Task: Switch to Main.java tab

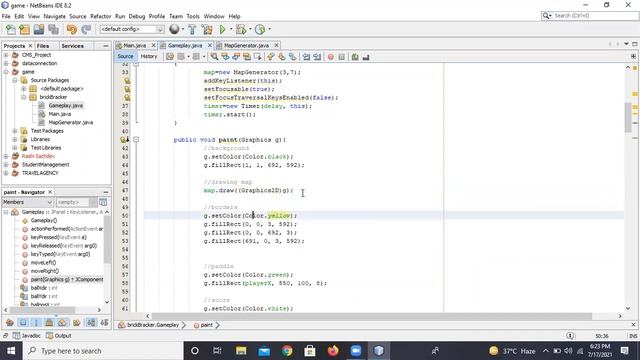Action: click(134, 45)
